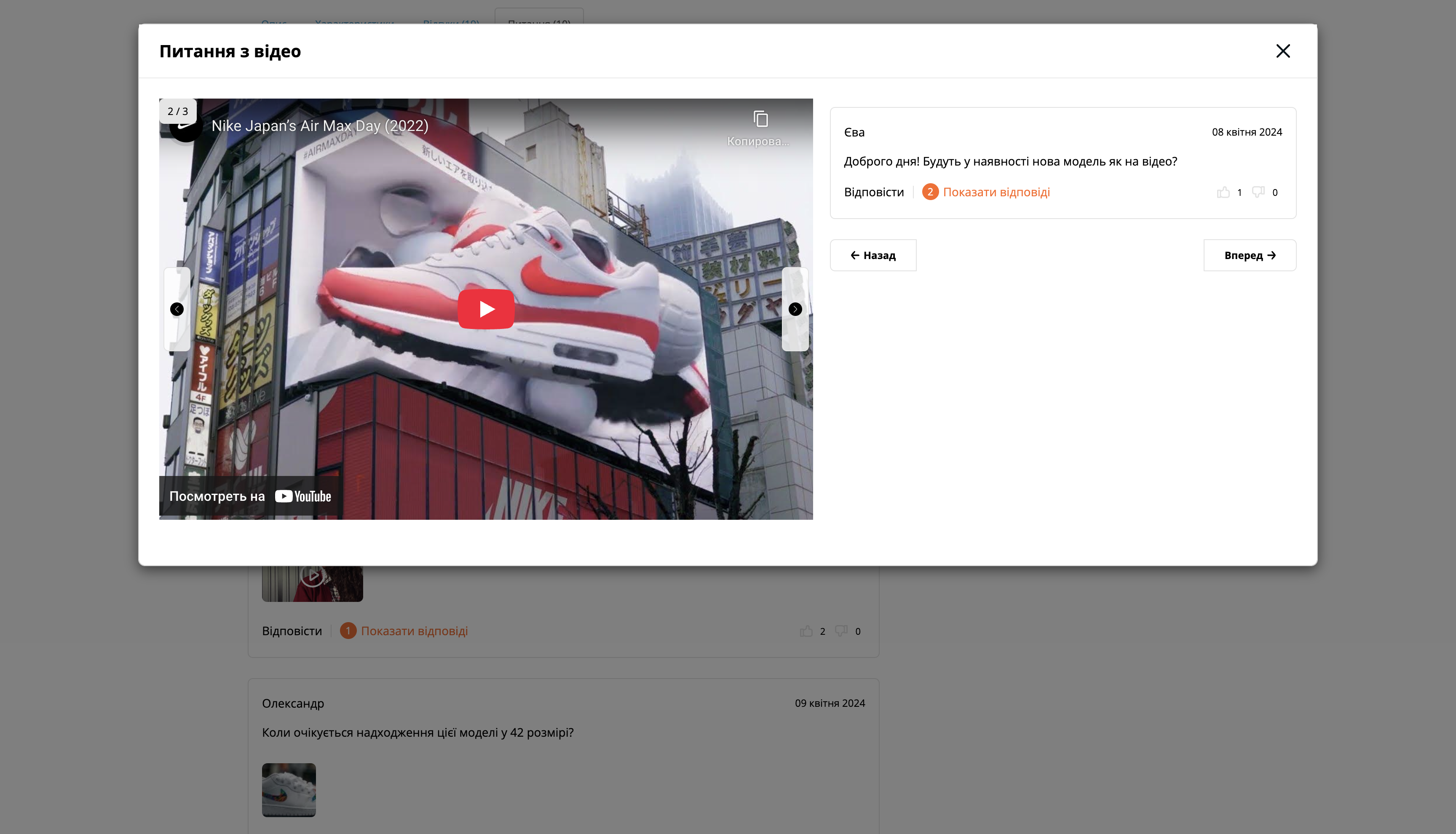Click the Вперед button
Image resolution: width=1456 pixels, height=834 pixels.
pyautogui.click(x=1249, y=255)
